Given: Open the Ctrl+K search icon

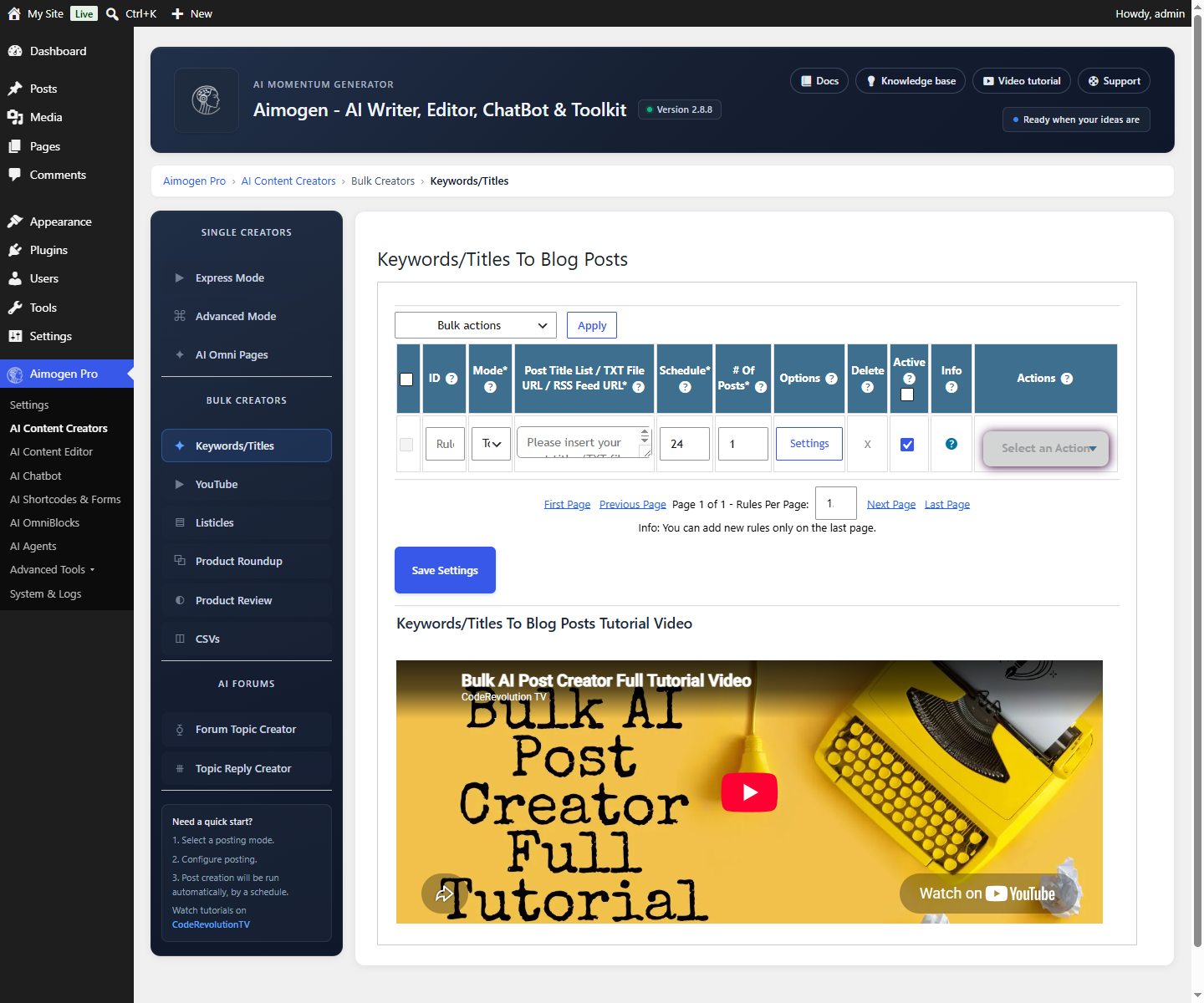Looking at the screenshot, I should click(x=112, y=13).
